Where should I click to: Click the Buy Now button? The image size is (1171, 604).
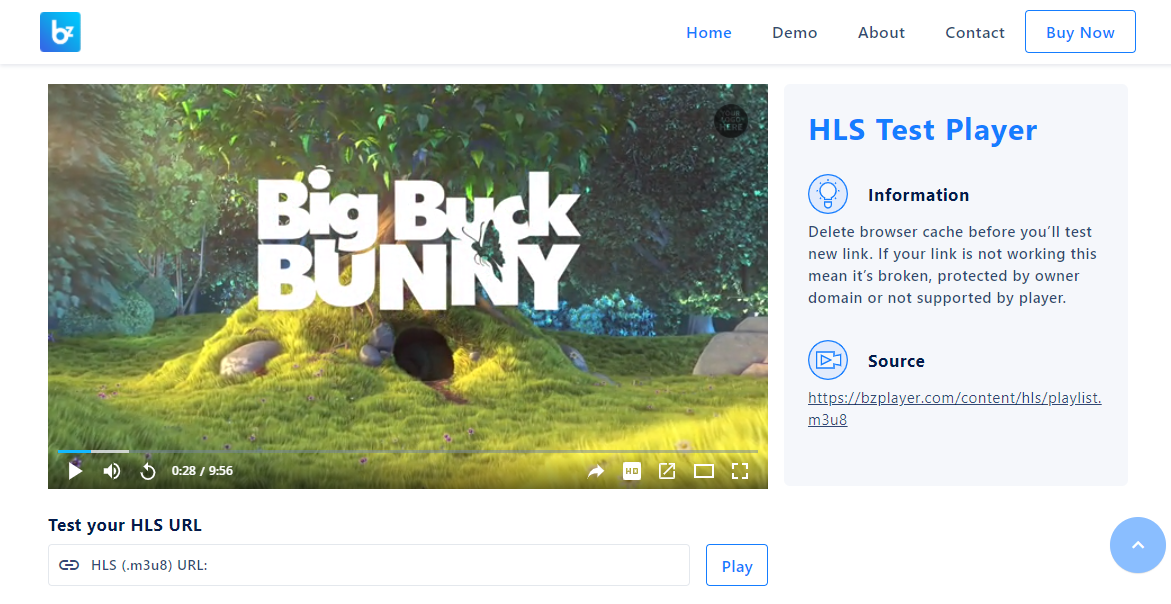1080,32
